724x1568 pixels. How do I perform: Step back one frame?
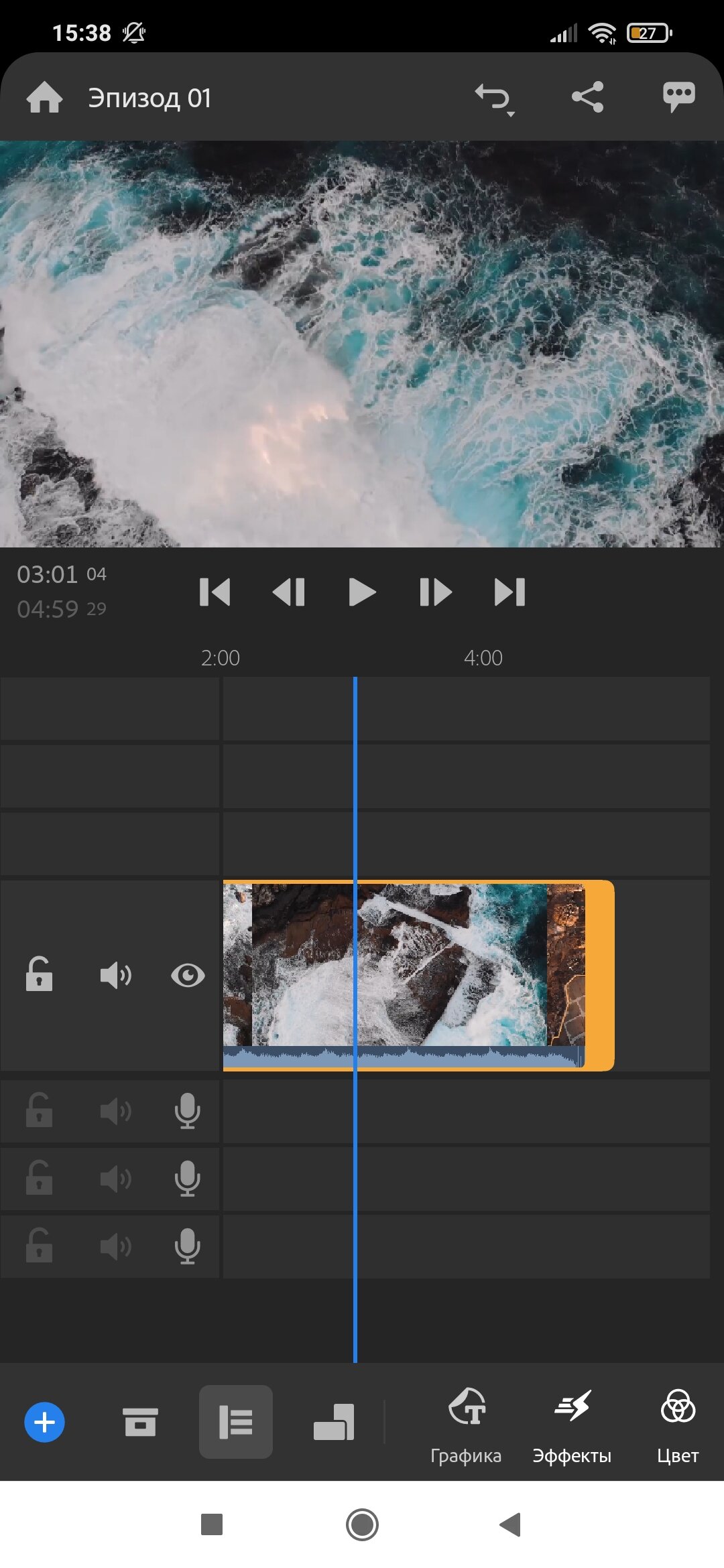point(289,592)
